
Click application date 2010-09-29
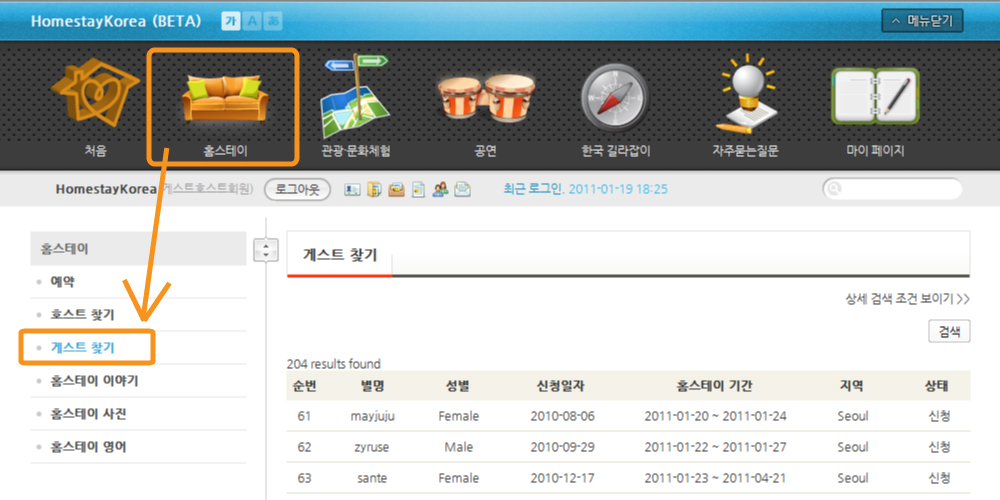click(562, 448)
